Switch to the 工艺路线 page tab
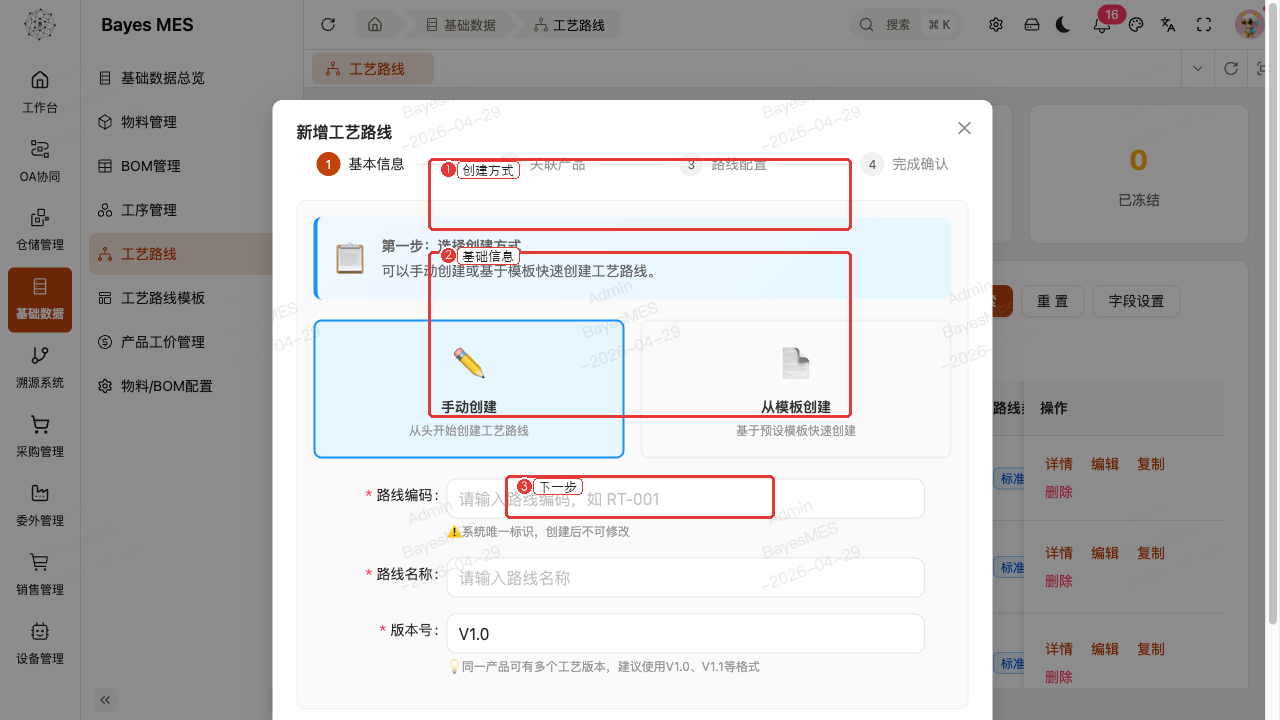Screen dimensions: 1280x720 point(373,69)
